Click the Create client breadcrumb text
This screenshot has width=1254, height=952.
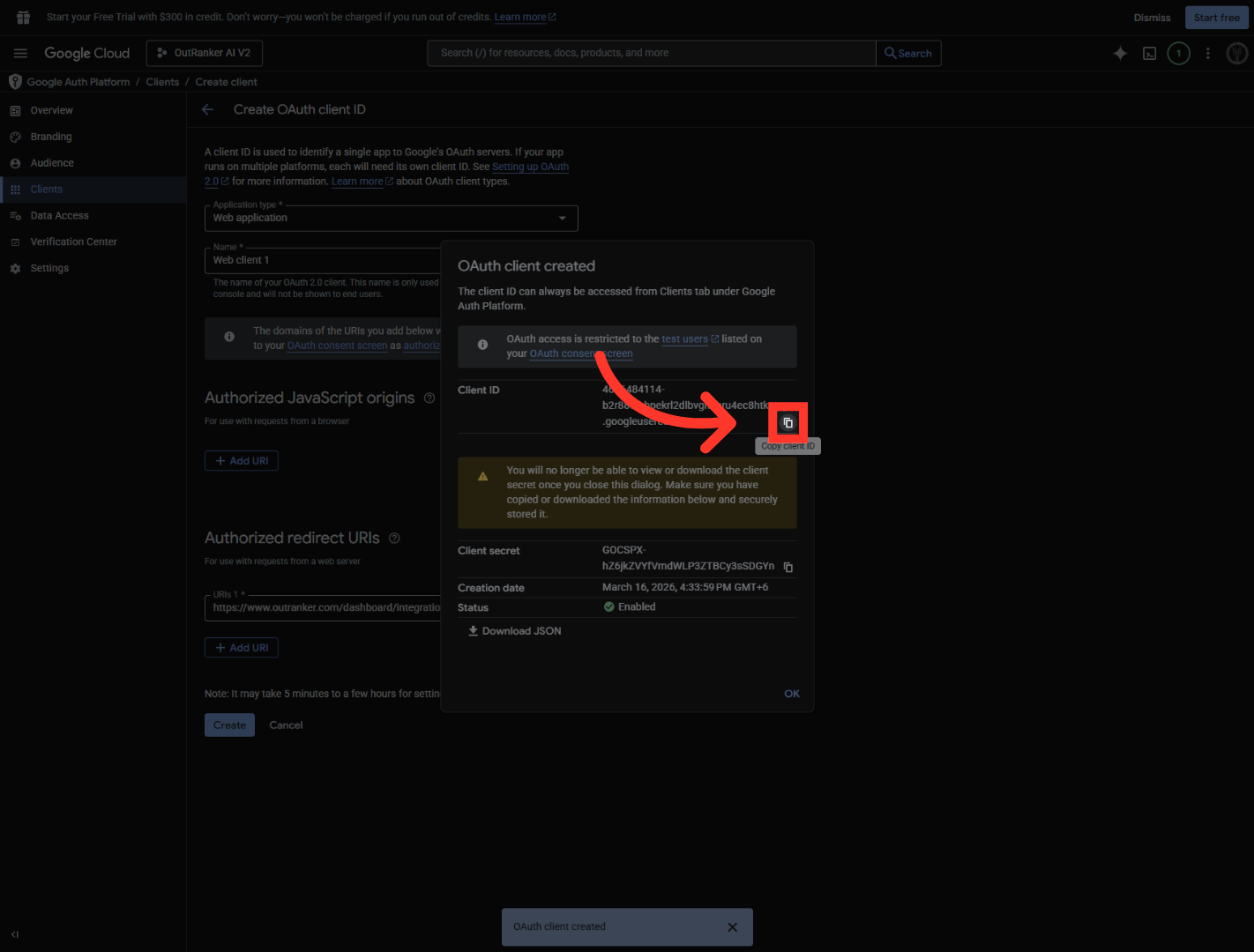pyautogui.click(x=227, y=82)
